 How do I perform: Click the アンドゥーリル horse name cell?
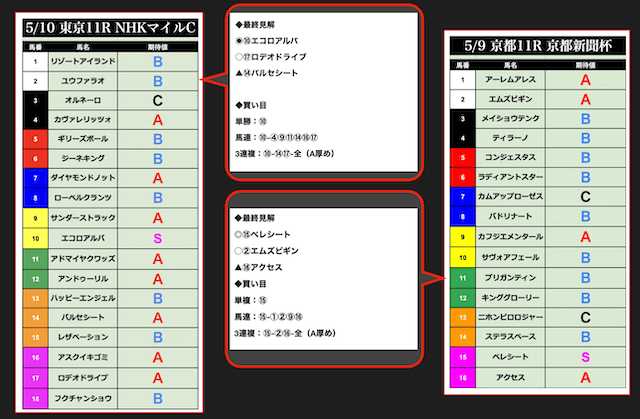tap(83, 279)
